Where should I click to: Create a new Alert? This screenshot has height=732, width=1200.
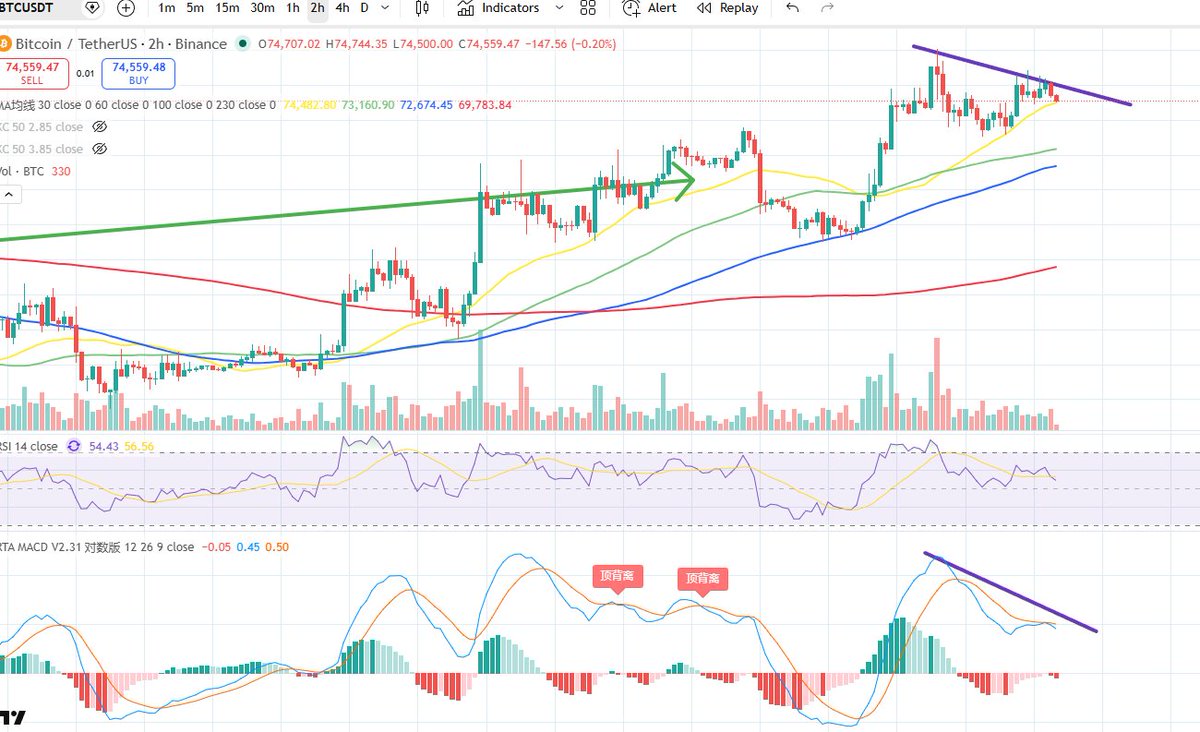[x=650, y=8]
